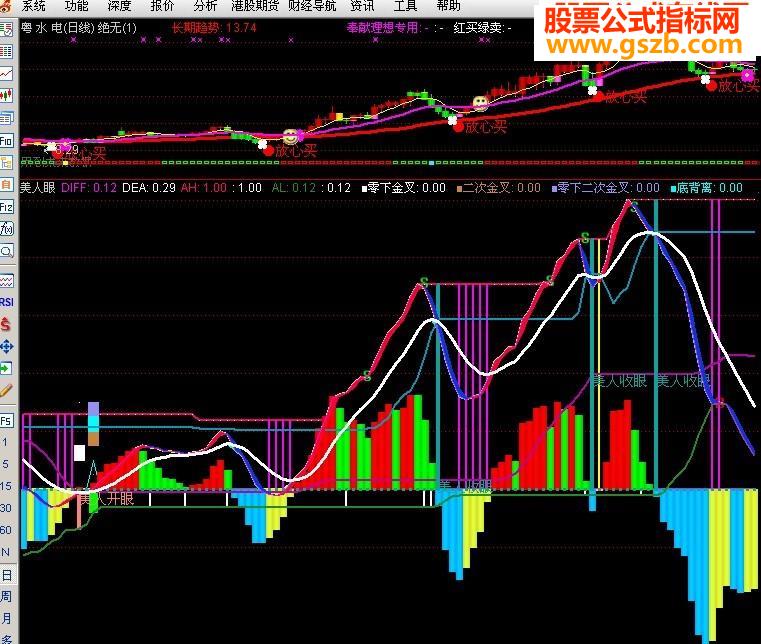
Task: Click the 底背离: 0.00 legend
Action: [x=707, y=188]
